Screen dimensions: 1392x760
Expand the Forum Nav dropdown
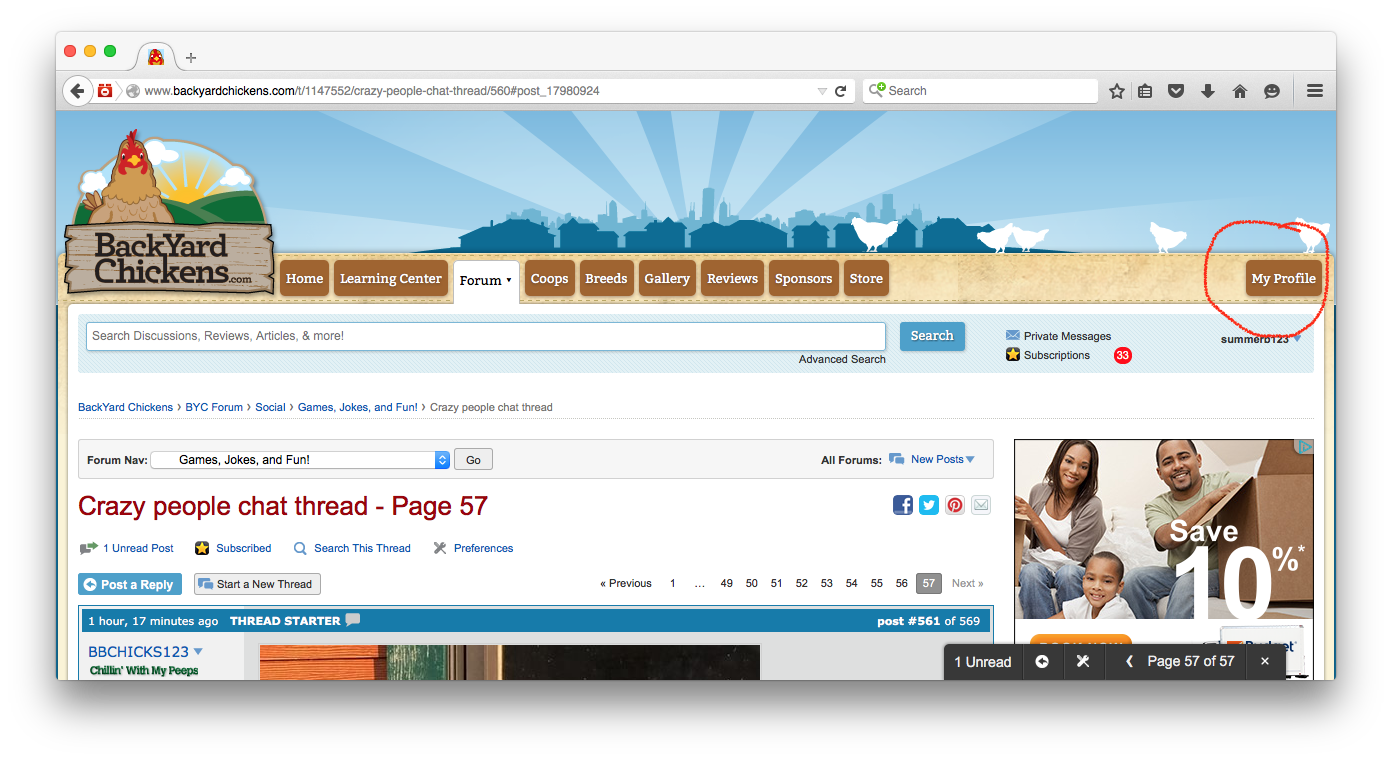point(442,460)
